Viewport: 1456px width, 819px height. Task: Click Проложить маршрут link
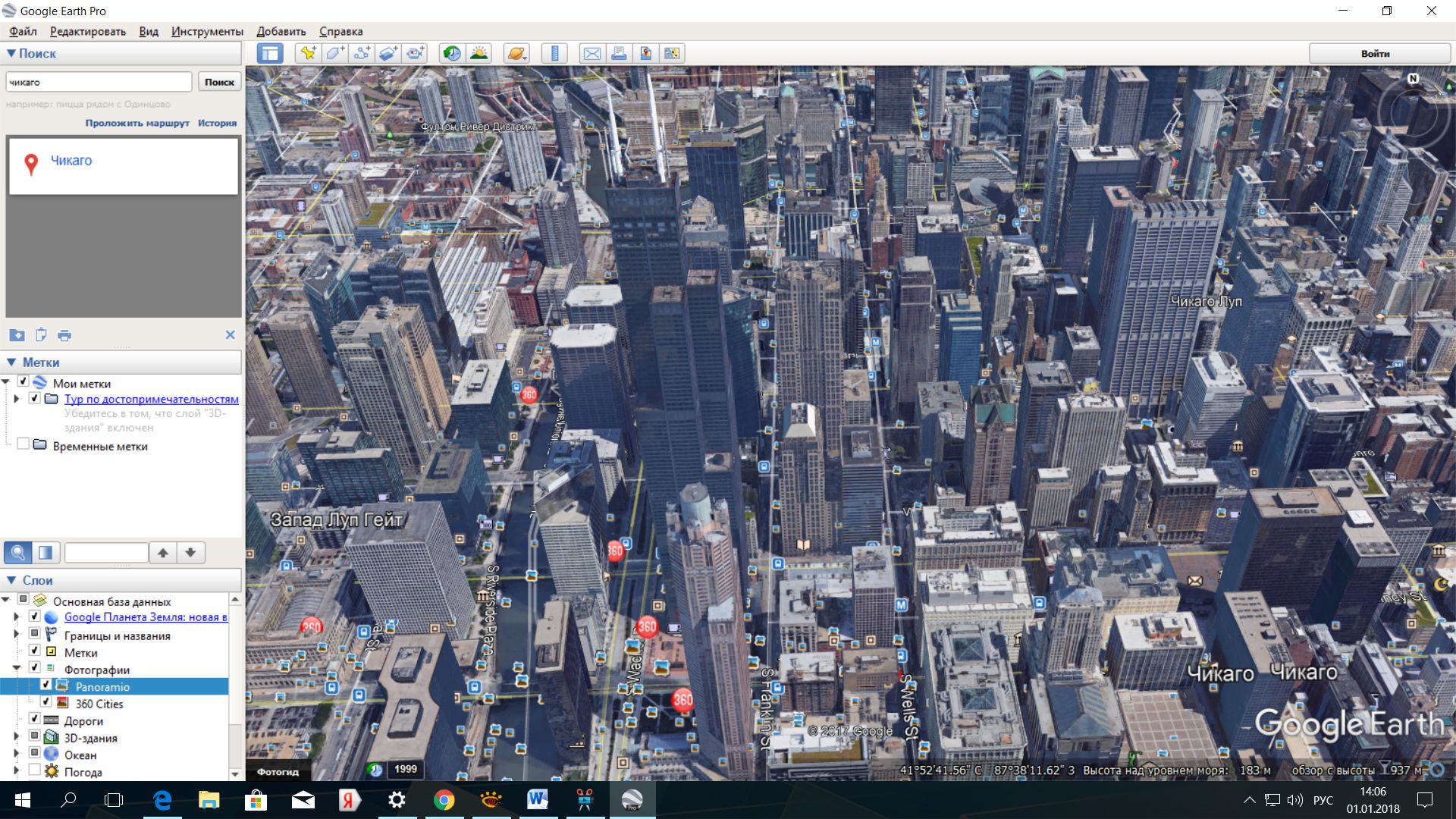pos(137,123)
